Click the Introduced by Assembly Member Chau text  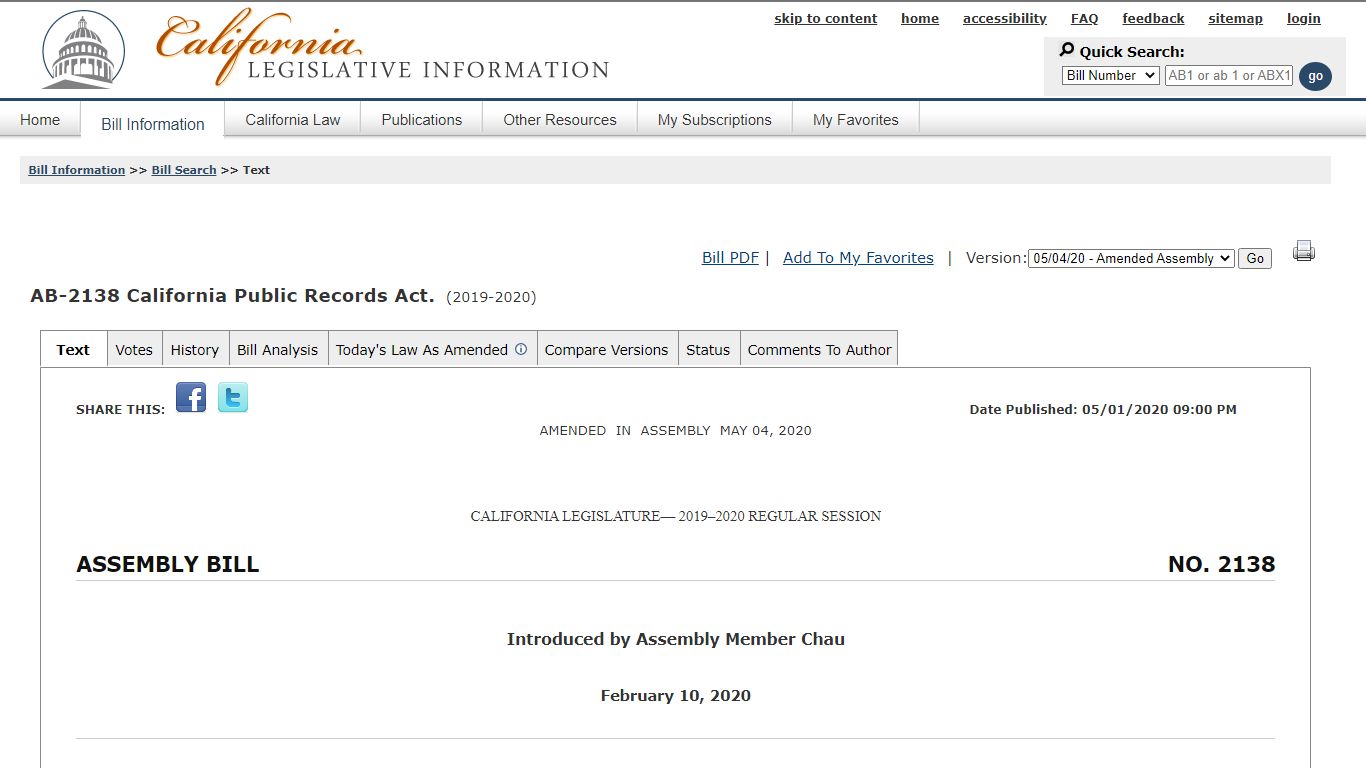tap(676, 639)
